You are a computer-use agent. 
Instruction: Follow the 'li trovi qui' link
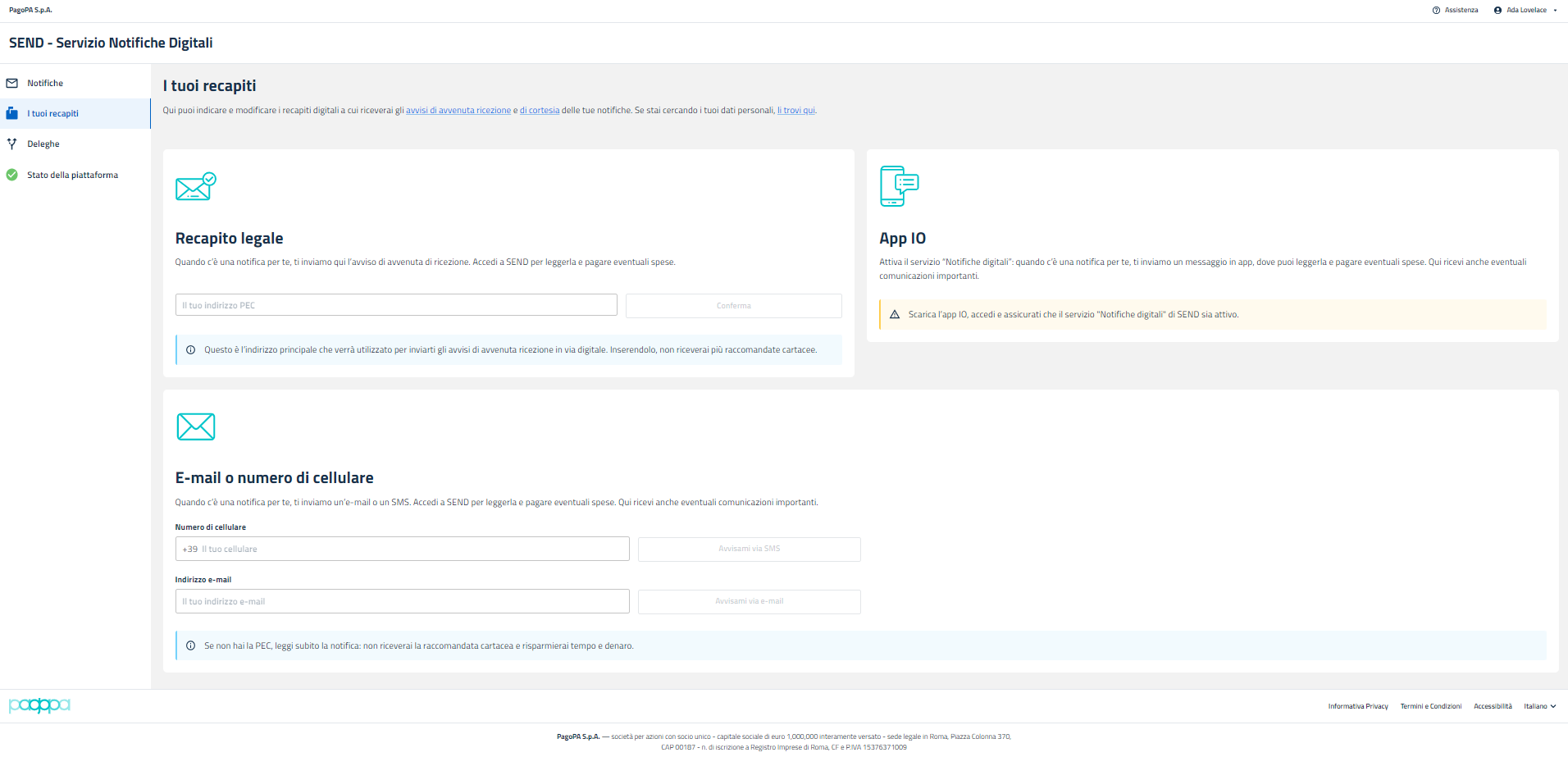[795, 111]
